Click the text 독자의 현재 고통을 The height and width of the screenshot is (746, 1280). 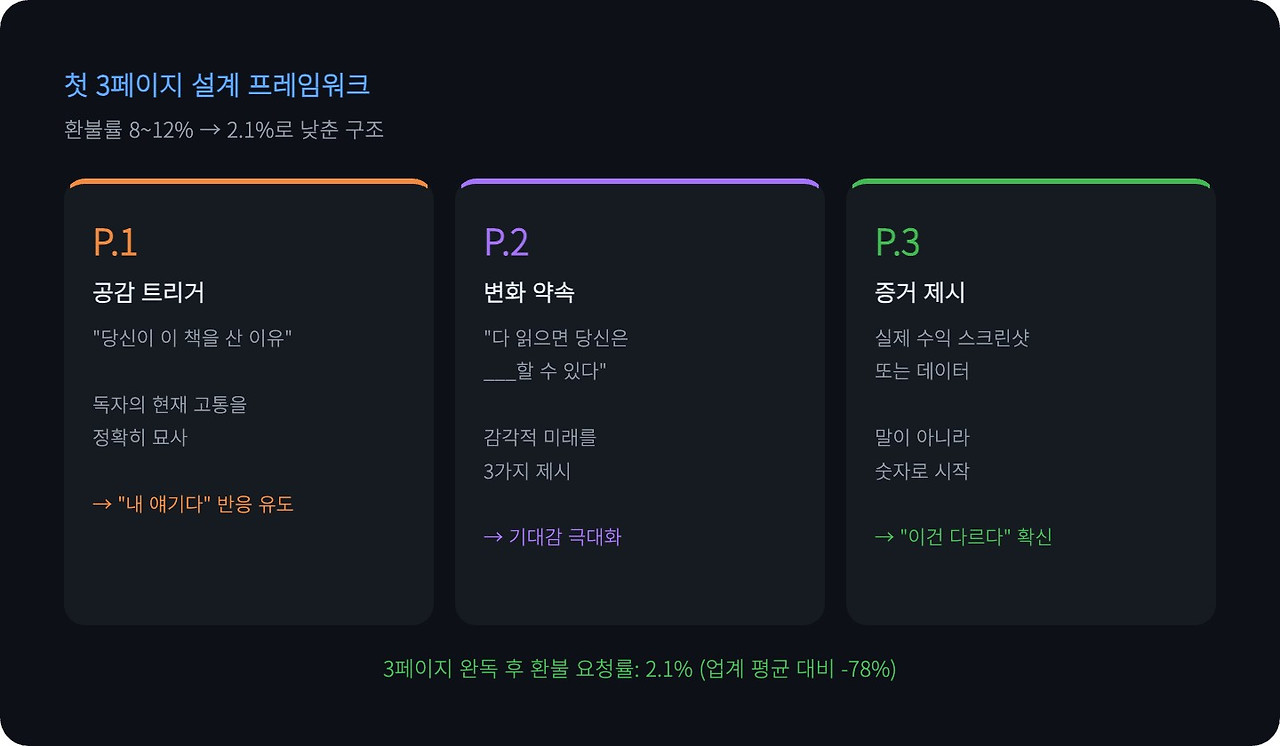(x=169, y=404)
